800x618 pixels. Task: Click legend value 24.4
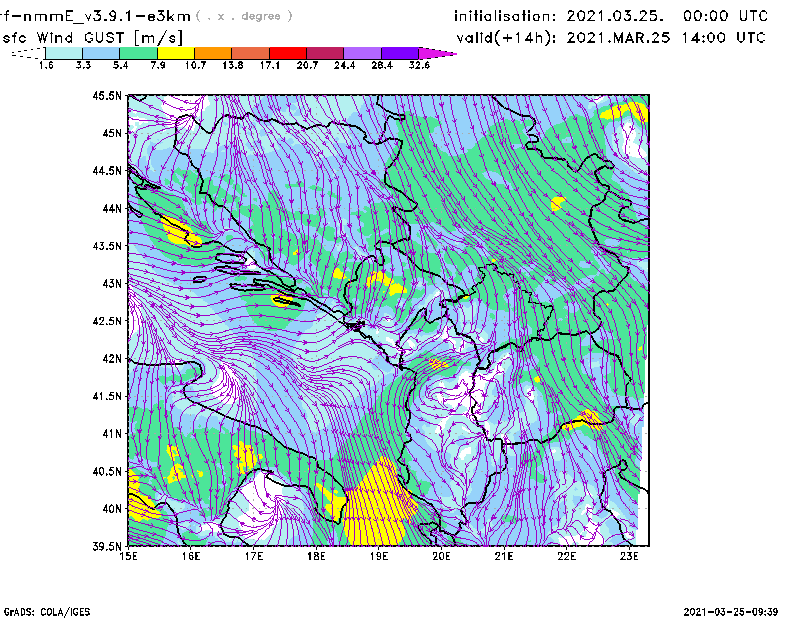pos(344,65)
